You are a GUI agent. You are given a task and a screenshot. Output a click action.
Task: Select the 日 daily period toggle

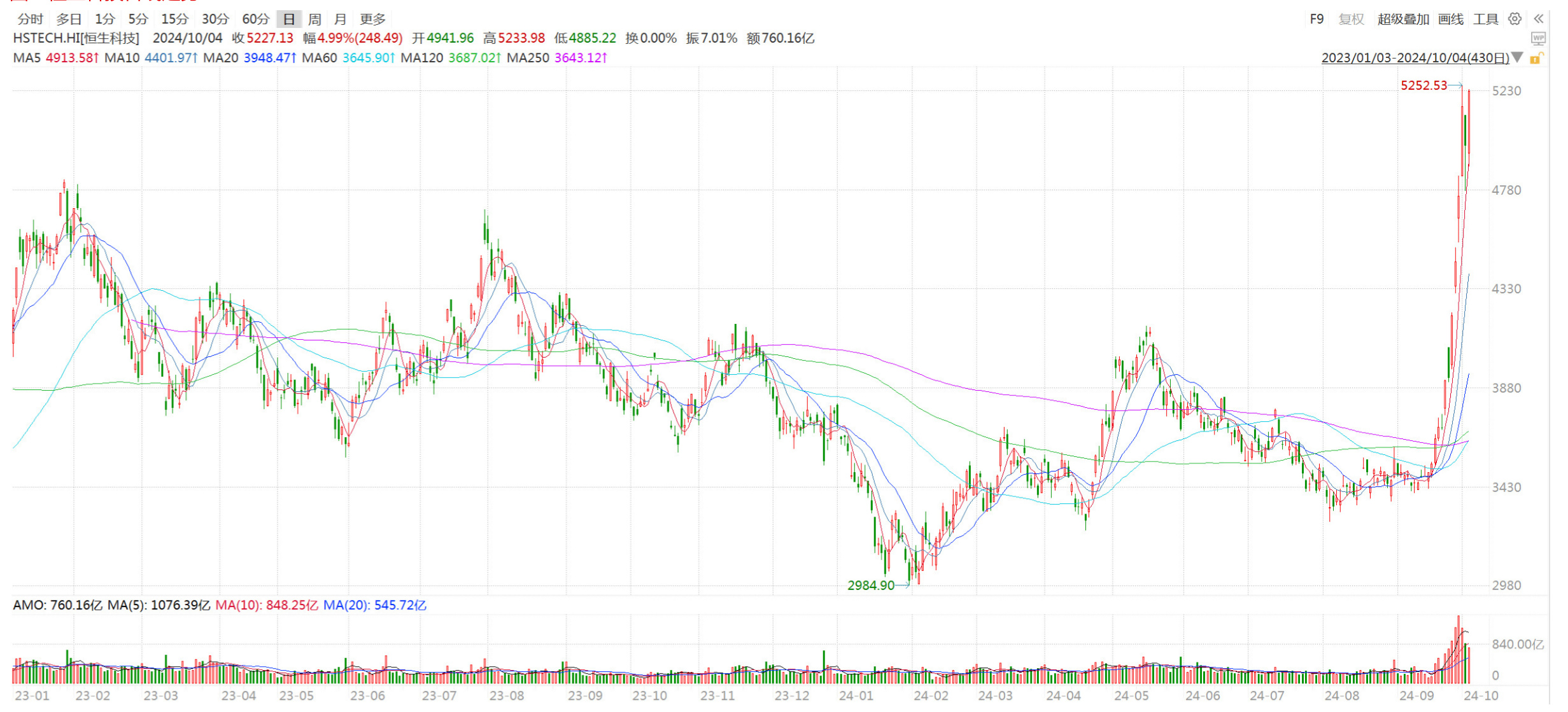(289, 19)
